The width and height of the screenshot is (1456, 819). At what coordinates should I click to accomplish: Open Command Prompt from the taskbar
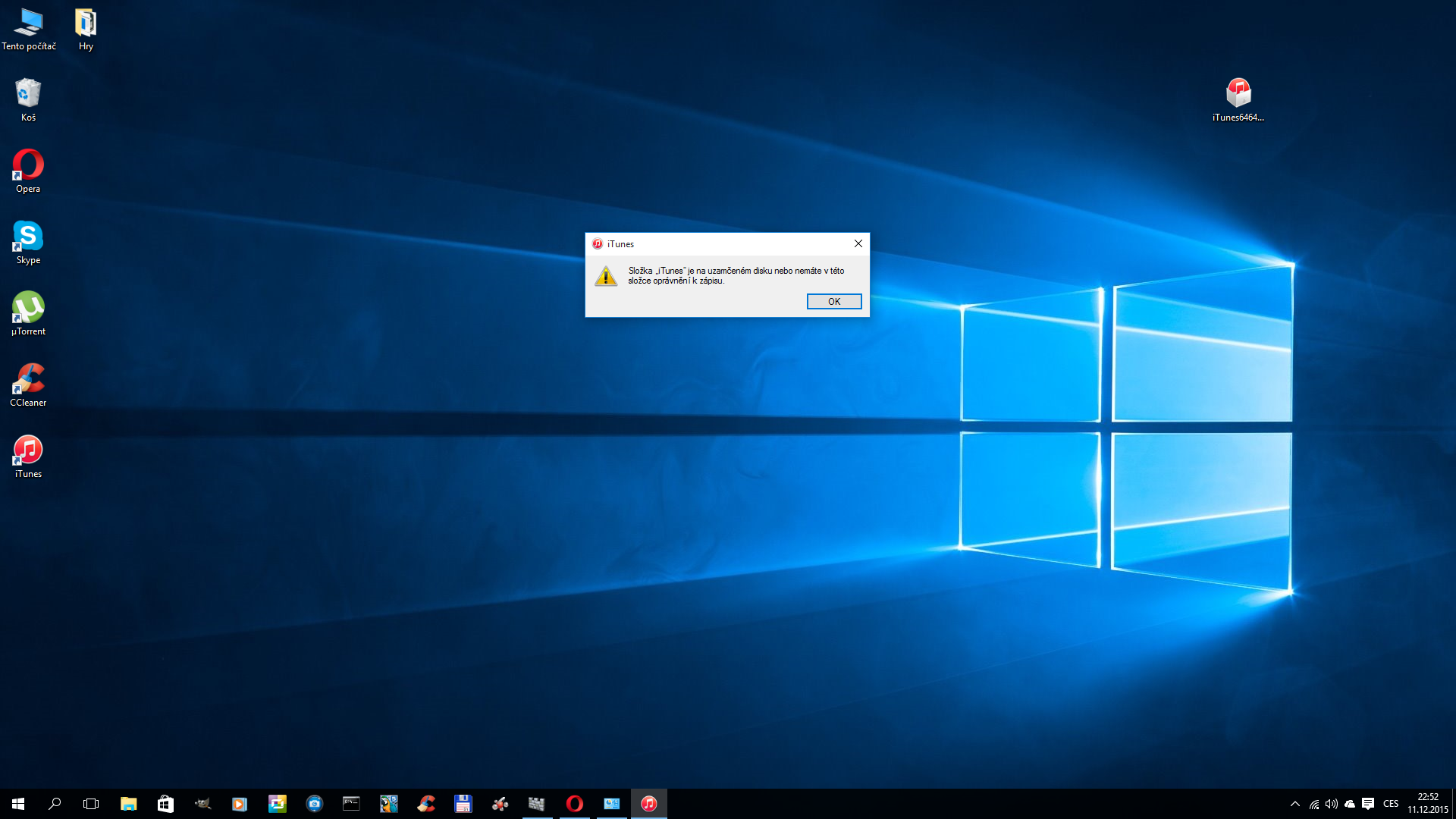tap(351, 804)
